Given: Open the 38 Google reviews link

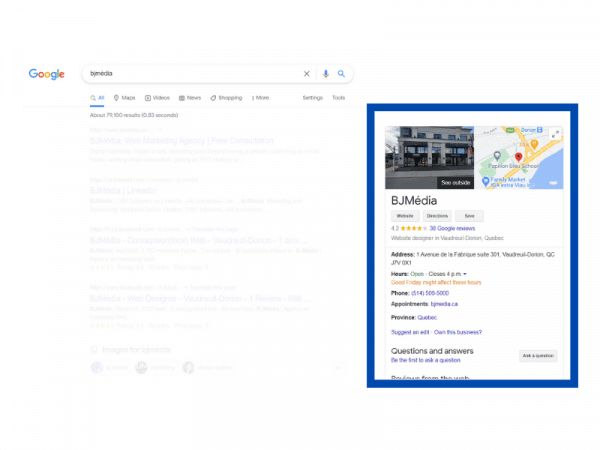Looking at the screenshot, I should click(452, 228).
